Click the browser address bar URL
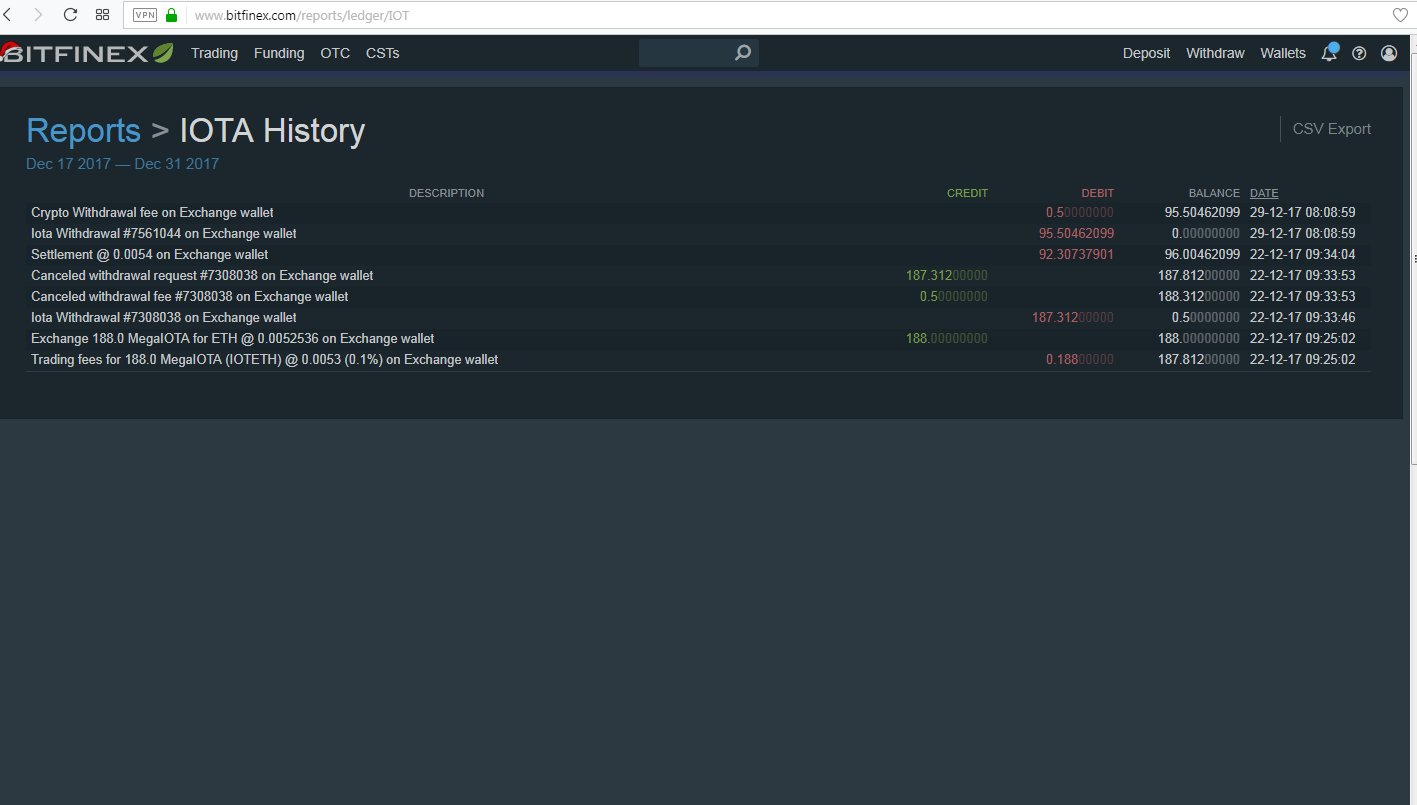The width and height of the screenshot is (1417, 805). point(301,16)
